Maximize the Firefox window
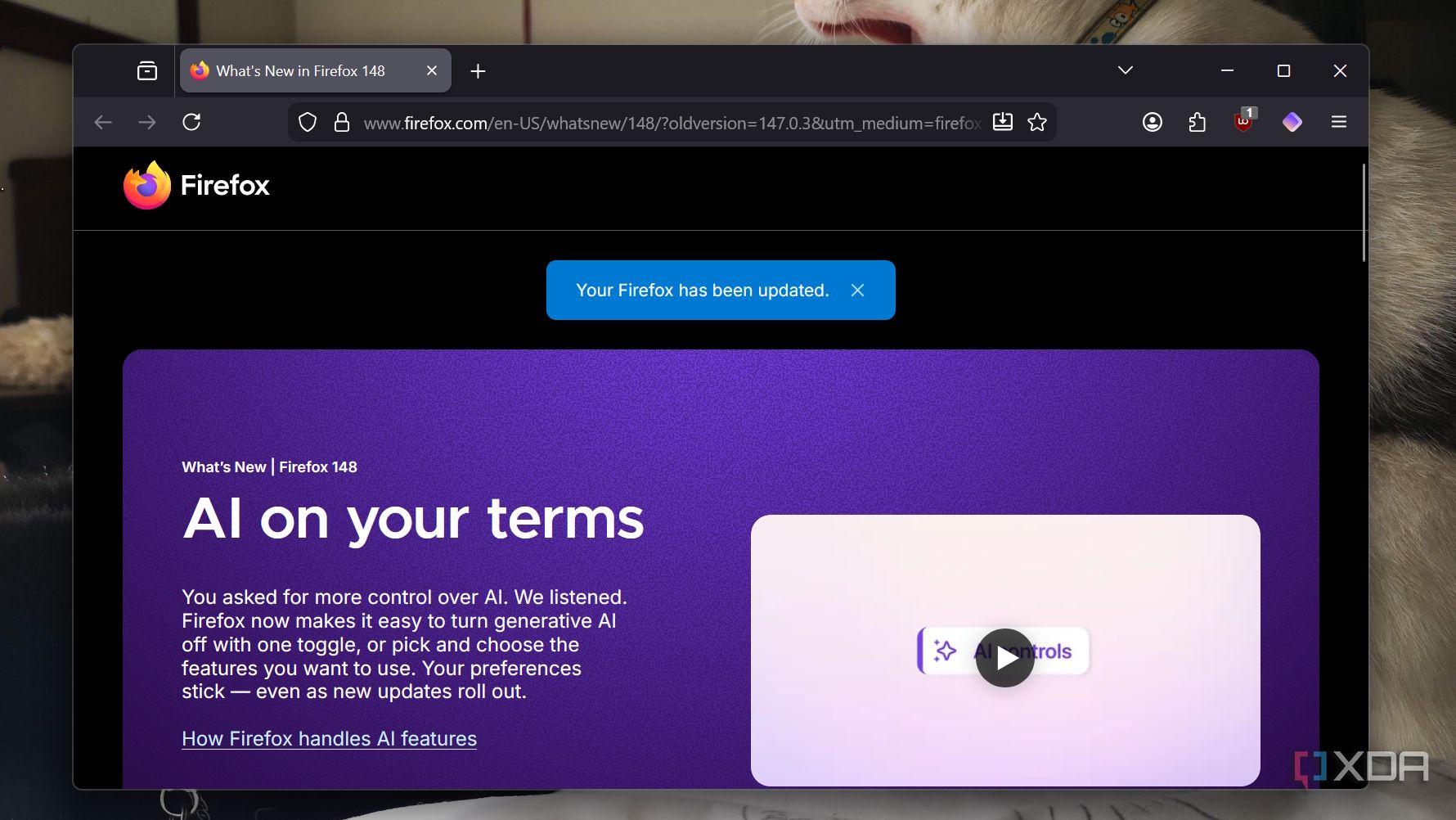 (1283, 71)
